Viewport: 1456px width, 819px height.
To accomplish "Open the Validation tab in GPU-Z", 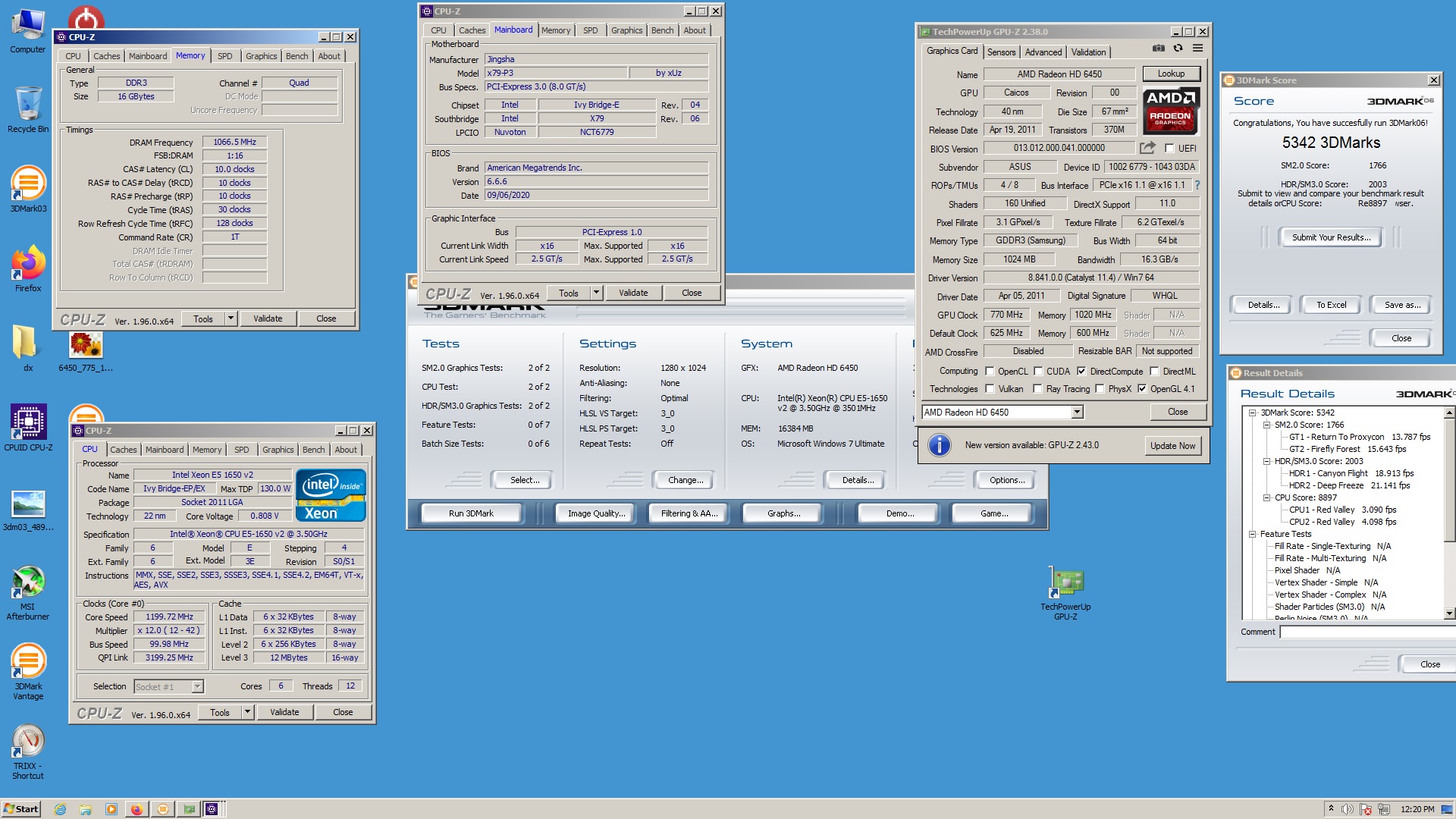I will pos(1088,52).
